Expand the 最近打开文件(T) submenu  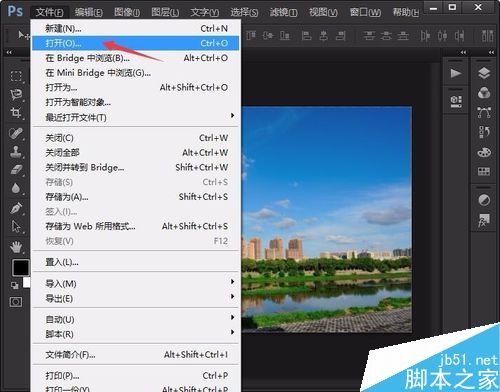click(x=136, y=117)
